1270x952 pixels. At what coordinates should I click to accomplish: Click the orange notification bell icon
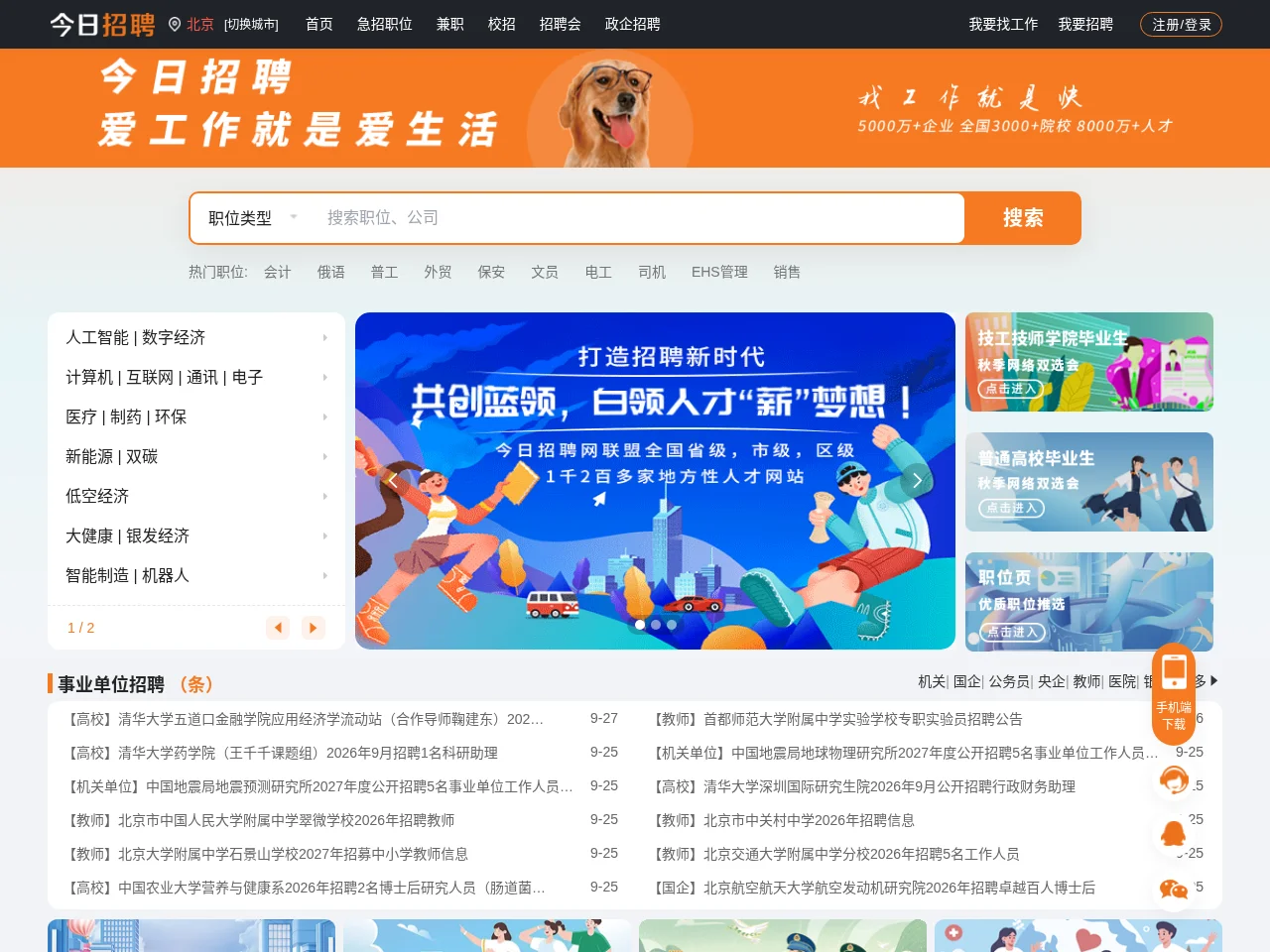(x=1174, y=834)
